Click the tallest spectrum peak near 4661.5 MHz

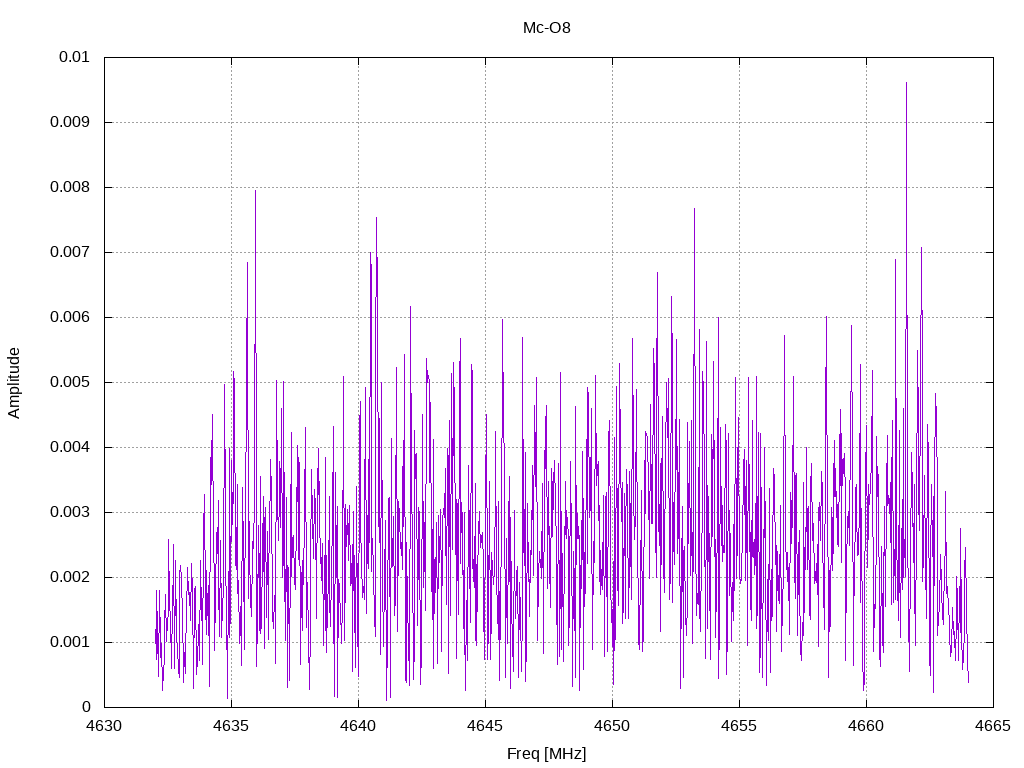click(x=906, y=84)
